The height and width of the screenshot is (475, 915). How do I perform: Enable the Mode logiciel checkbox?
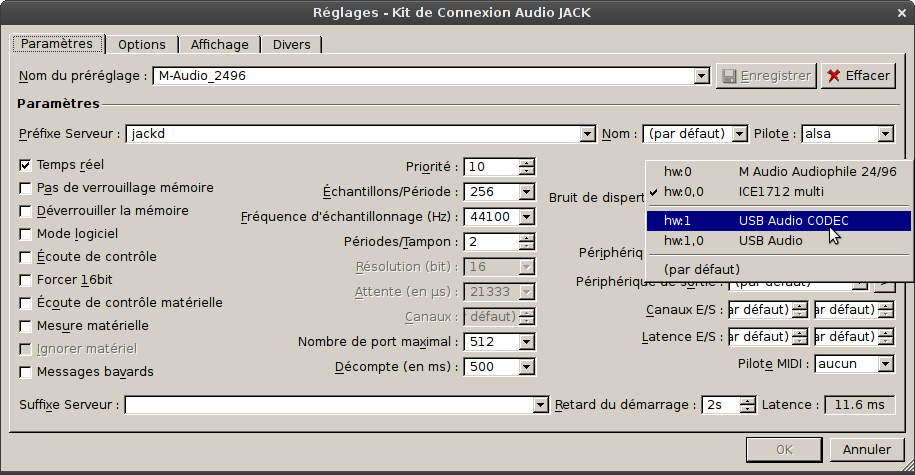point(25,234)
